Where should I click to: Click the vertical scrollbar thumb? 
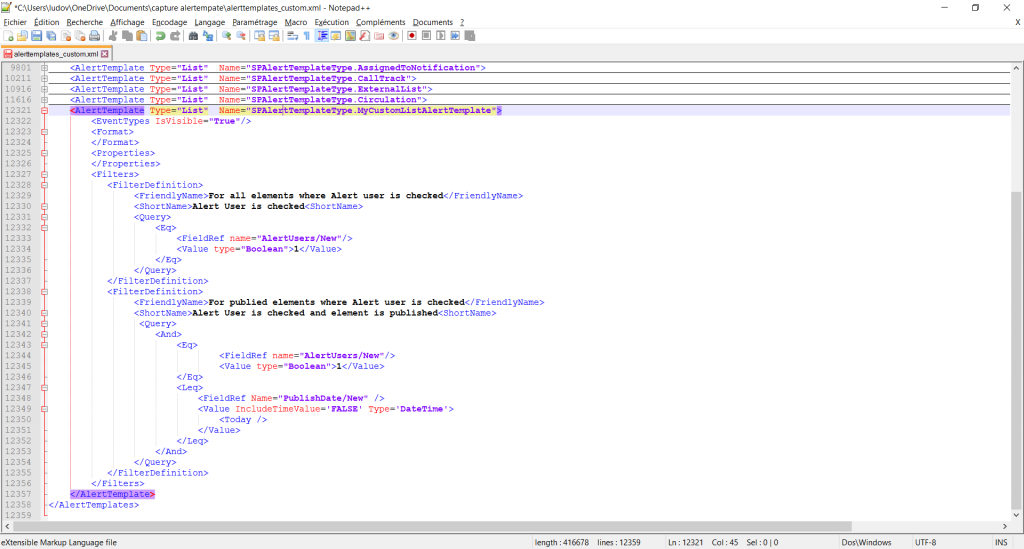[x=1016, y=350]
